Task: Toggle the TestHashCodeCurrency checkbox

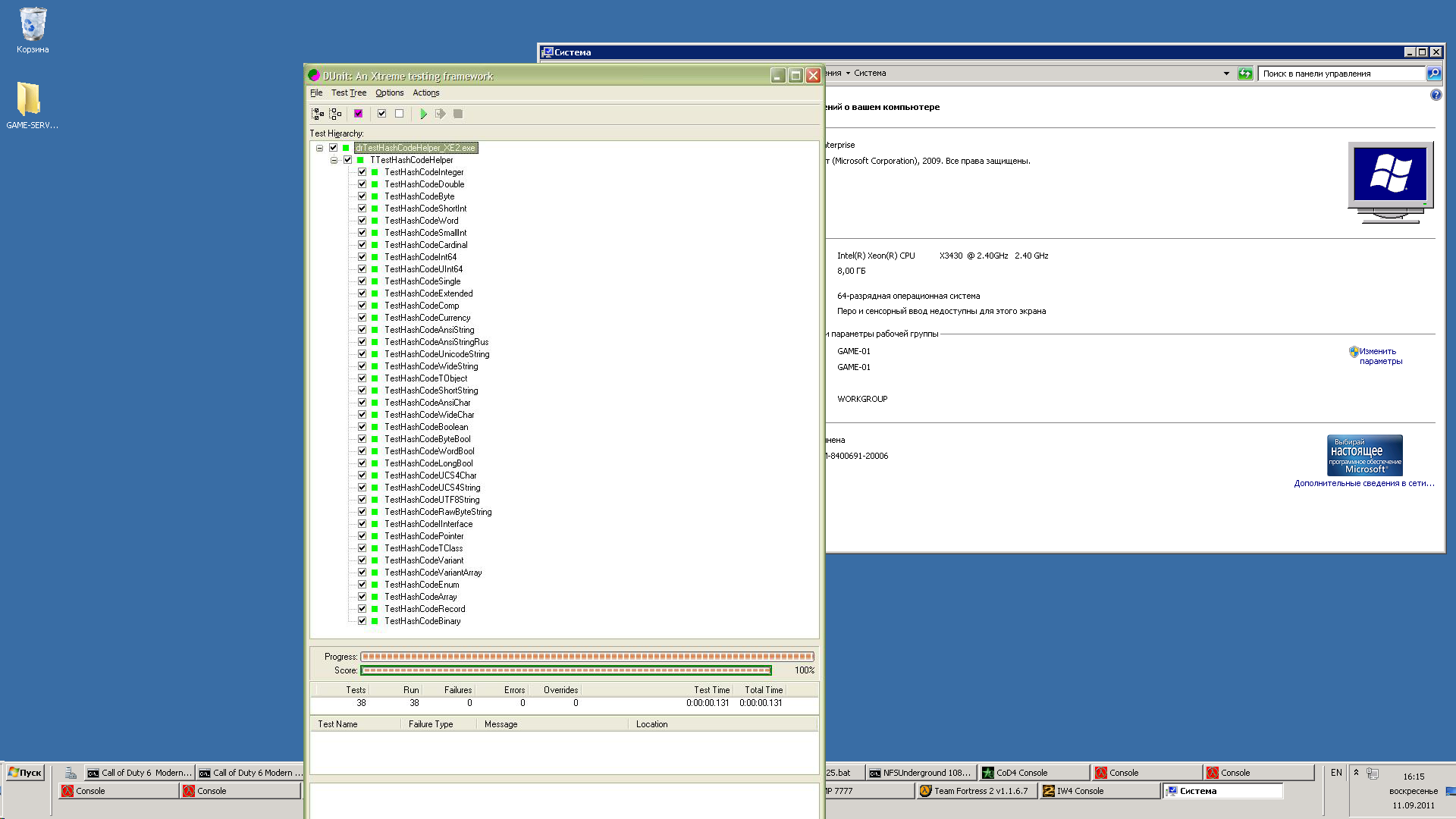Action: click(x=362, y=318)
